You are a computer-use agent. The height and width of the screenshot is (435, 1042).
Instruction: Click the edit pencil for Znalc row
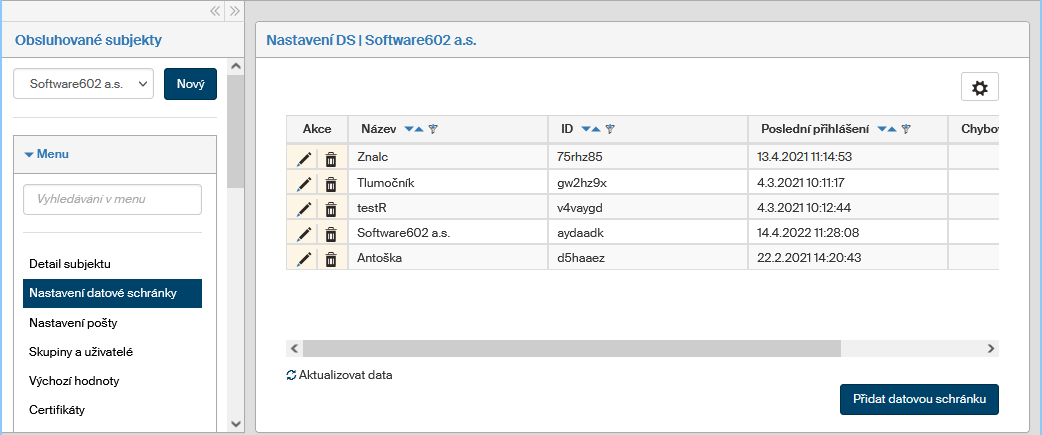[x=304, y=157]
